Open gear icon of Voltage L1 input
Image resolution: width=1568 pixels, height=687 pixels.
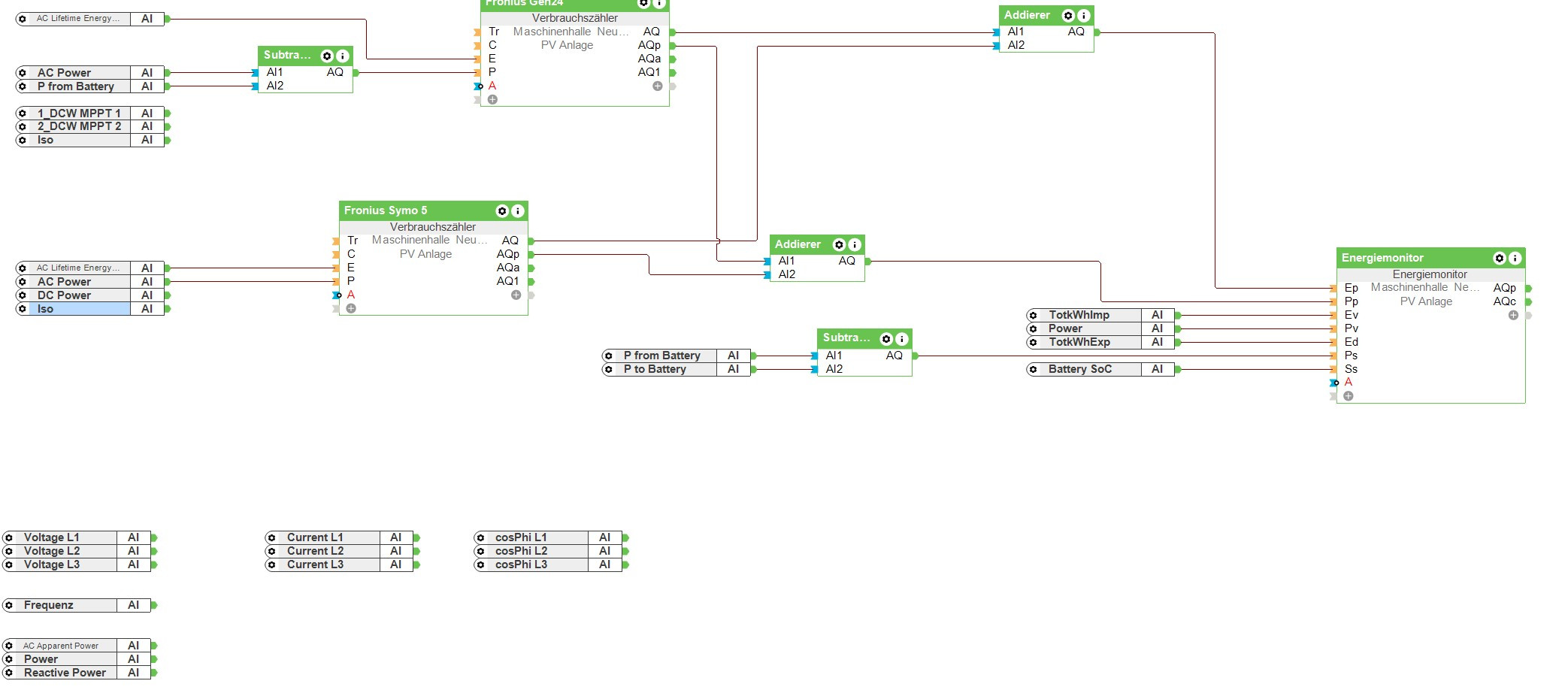(x=9, y=538)
